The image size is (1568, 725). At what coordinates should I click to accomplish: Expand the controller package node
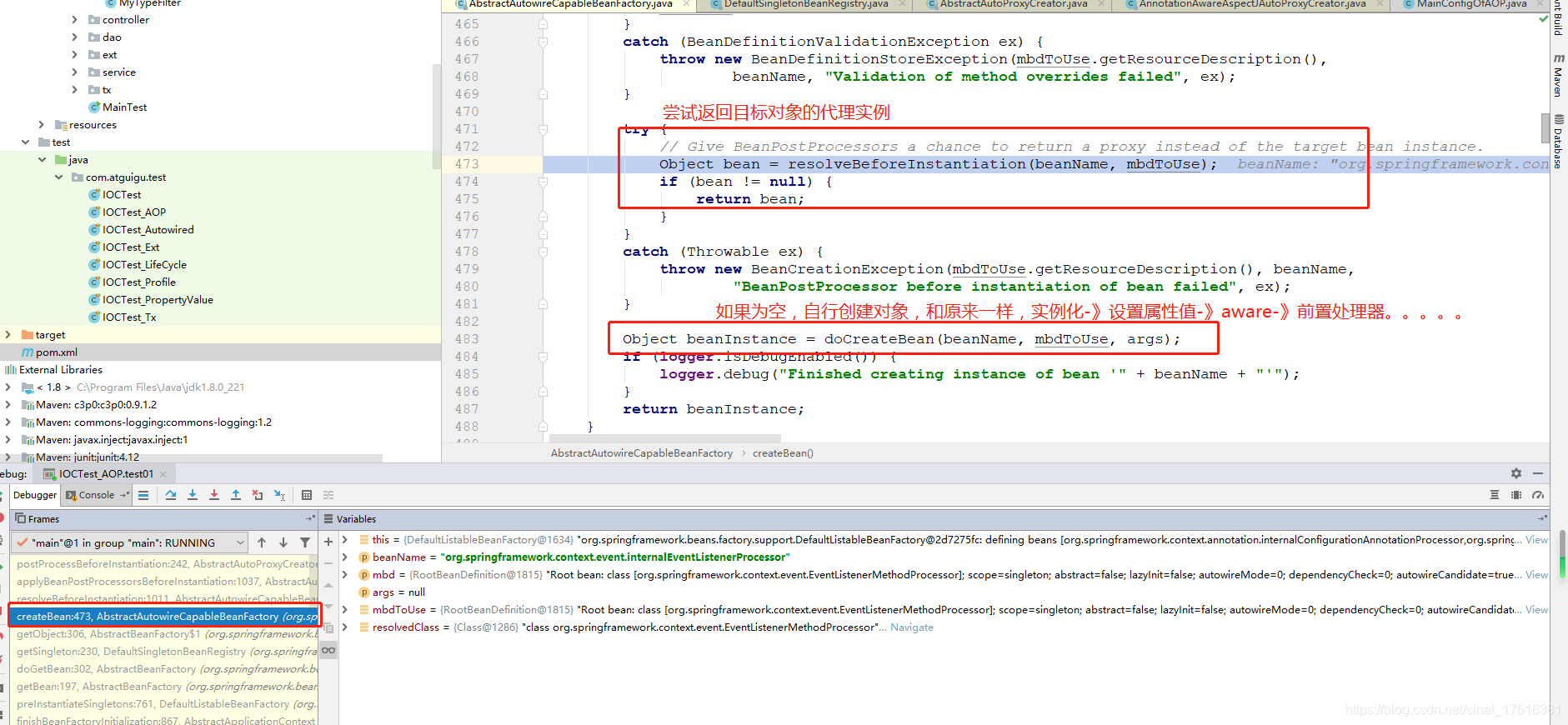(74, 19)
